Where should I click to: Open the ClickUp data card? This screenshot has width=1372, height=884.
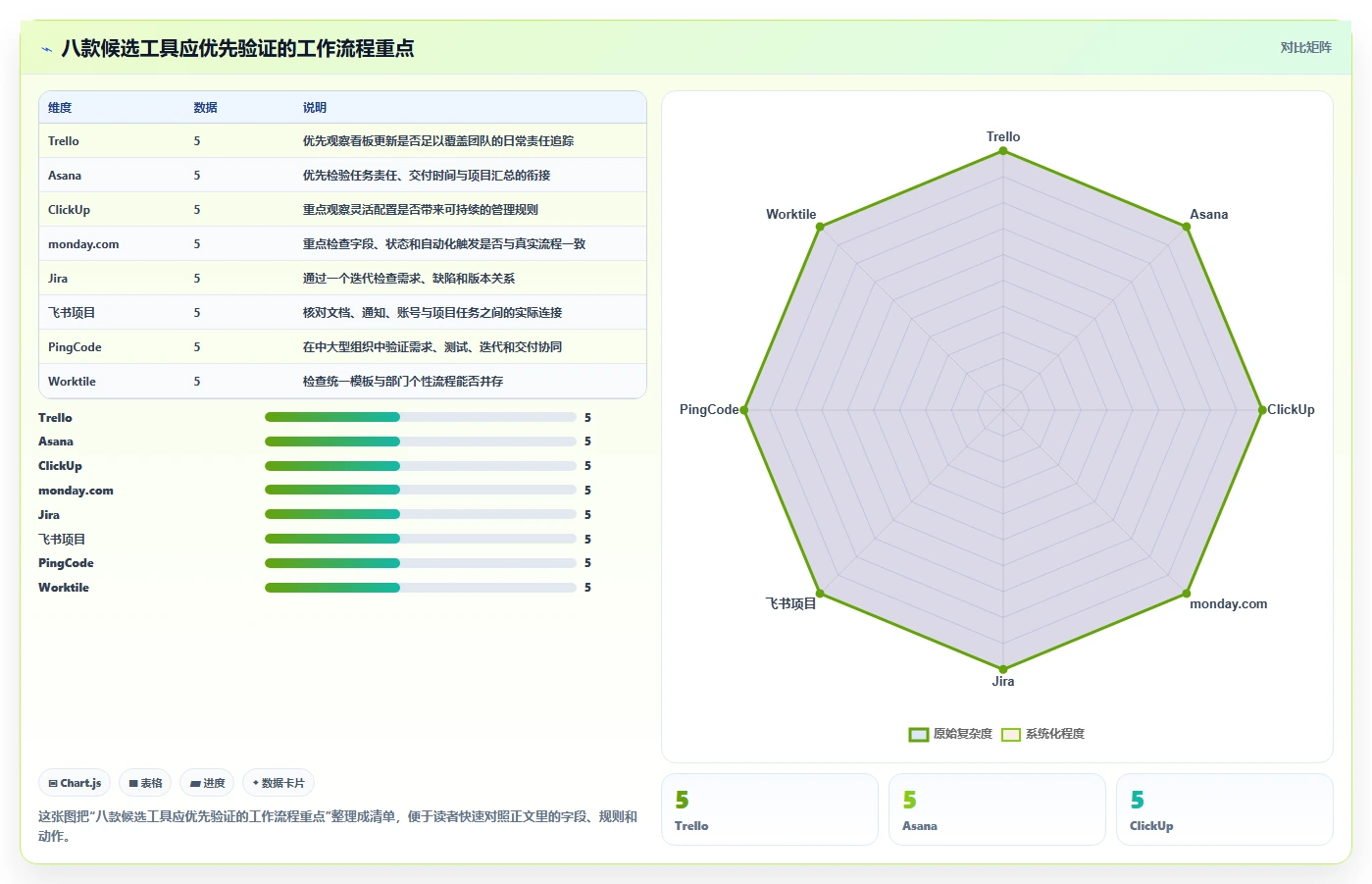coord(1225,809)
